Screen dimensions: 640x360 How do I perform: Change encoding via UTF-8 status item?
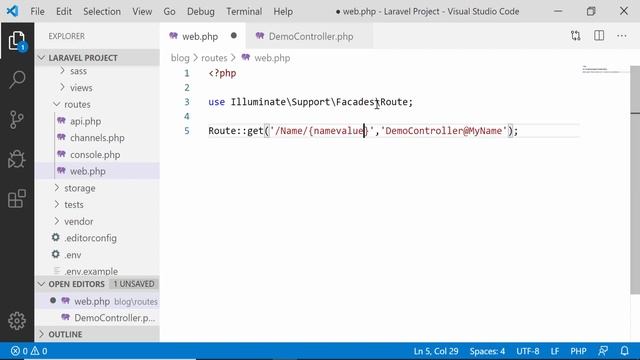pos(527,351)
